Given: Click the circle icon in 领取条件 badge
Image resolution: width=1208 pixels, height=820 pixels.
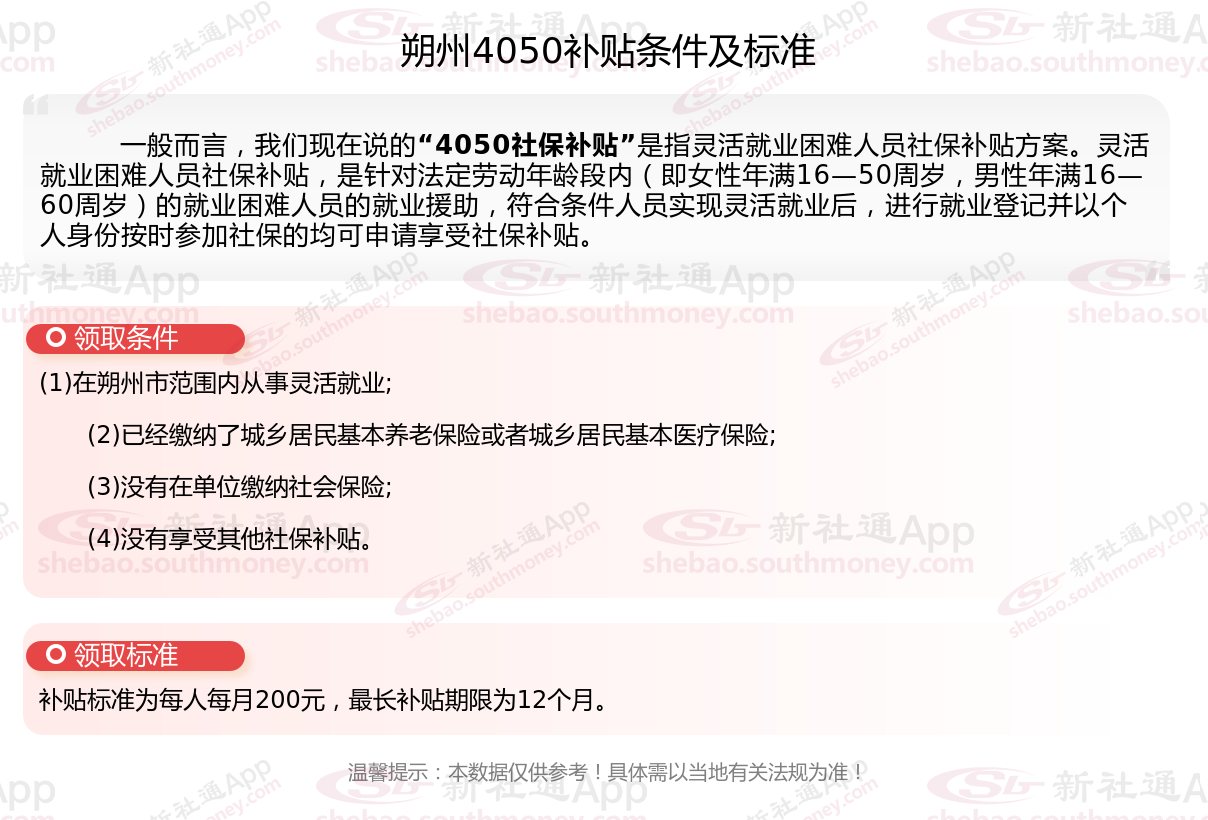Looking at the screenshot, I should coord(56,338).
